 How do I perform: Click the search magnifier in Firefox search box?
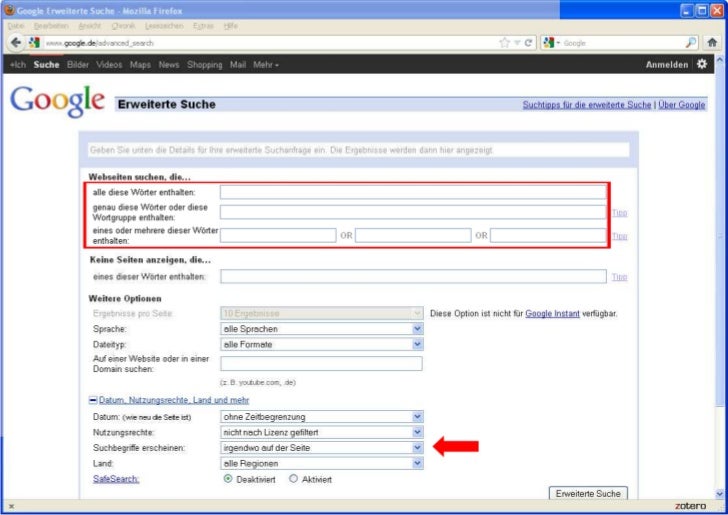pyautogui.click(x=691, y=43)
